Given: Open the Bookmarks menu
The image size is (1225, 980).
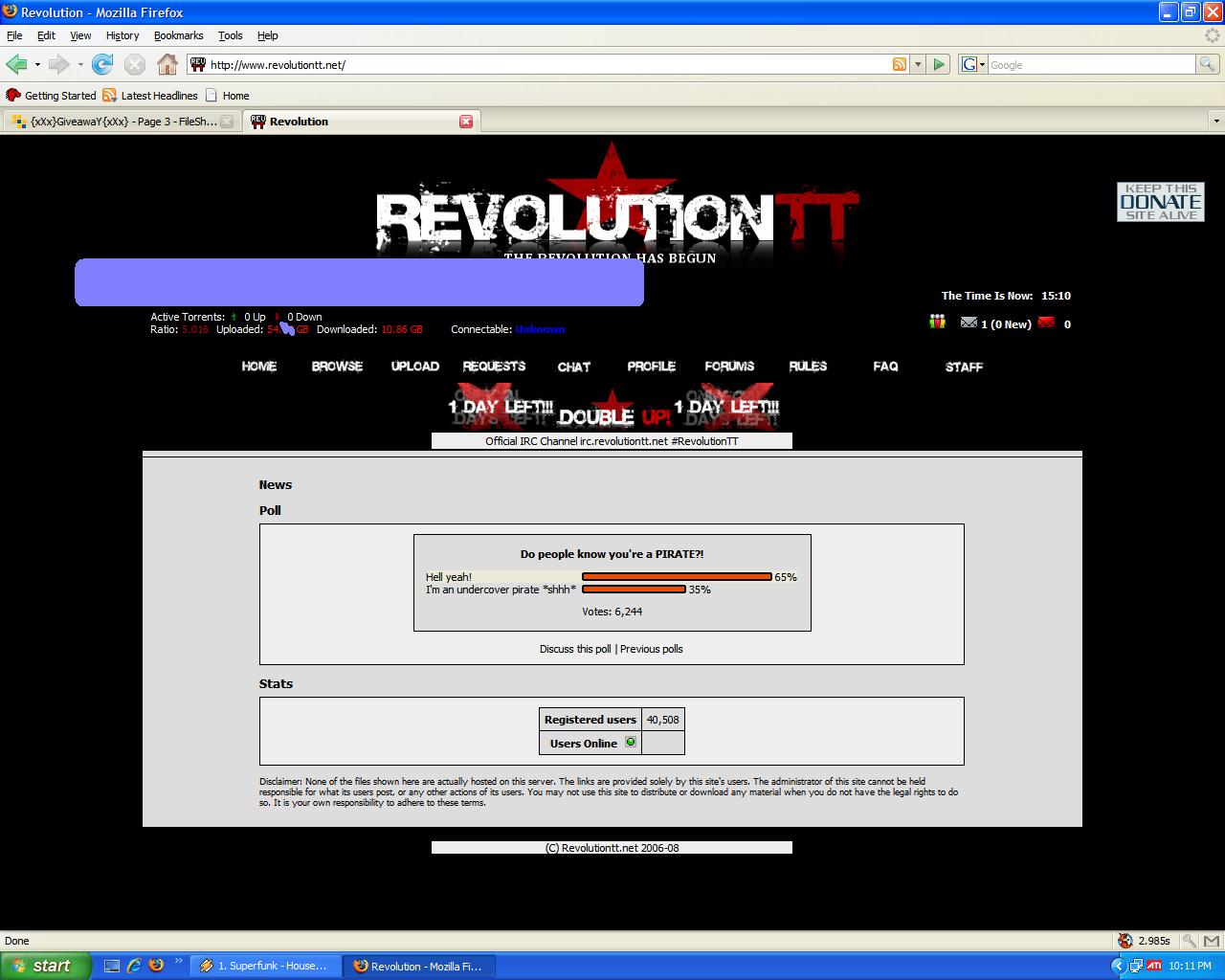Looking at the screenshot, I should pos(178,35).
